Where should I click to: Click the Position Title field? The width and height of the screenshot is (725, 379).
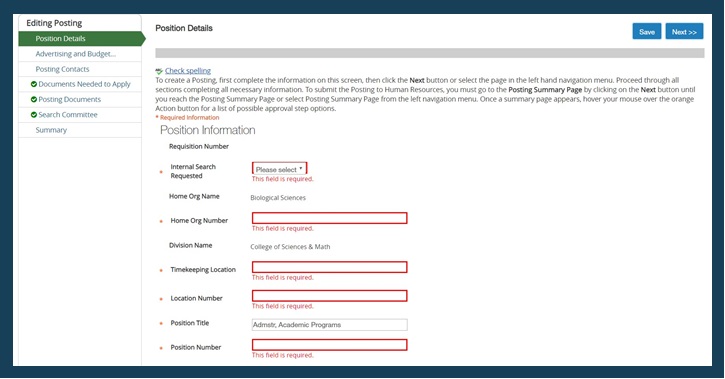click(x=329, y=325)
